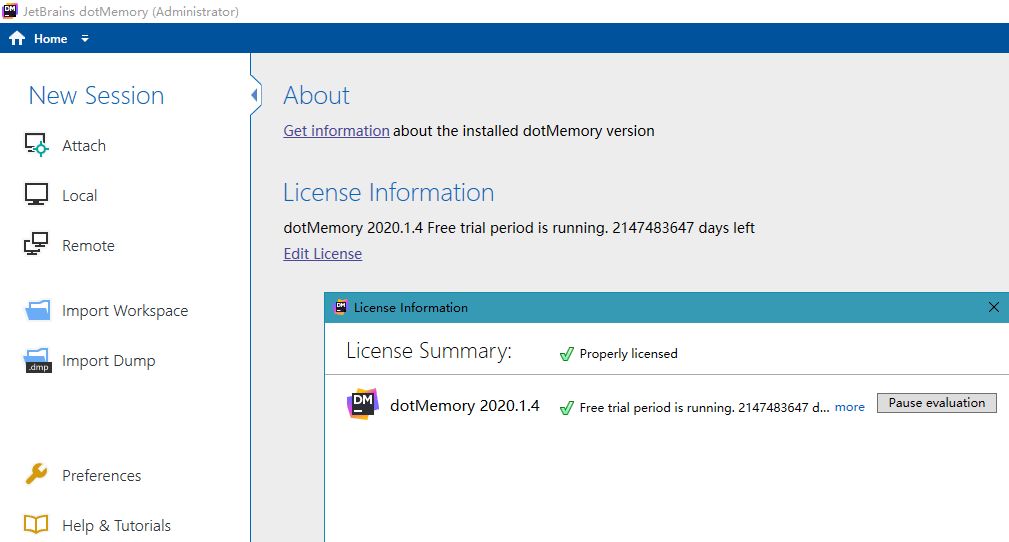The image size is (1009, 542).
Task: Open the Home dropdown arrow
Action: click(x=85, y=39)
